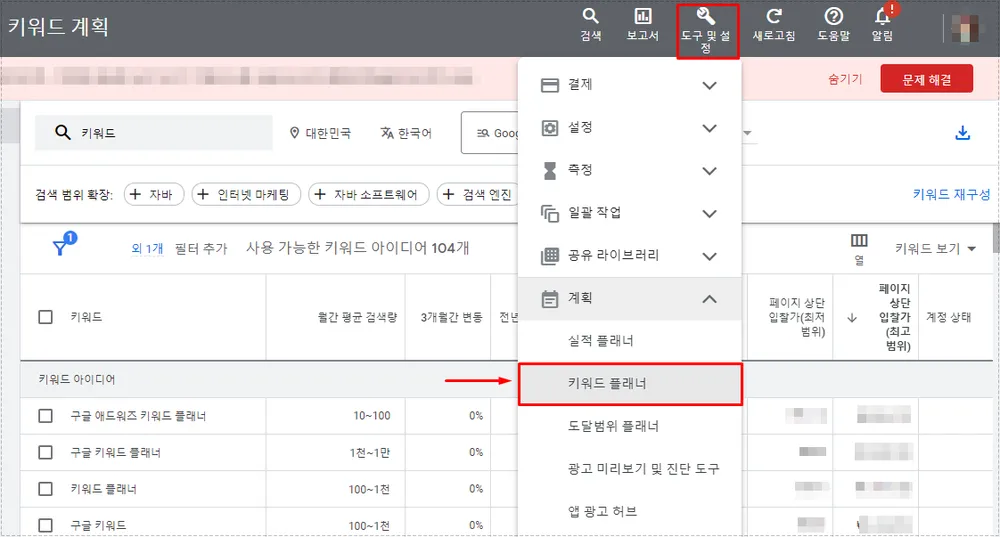Screen dimensions: 1000x537
Task: Click the account profile avatar
Action: click(x=965, y=28)
